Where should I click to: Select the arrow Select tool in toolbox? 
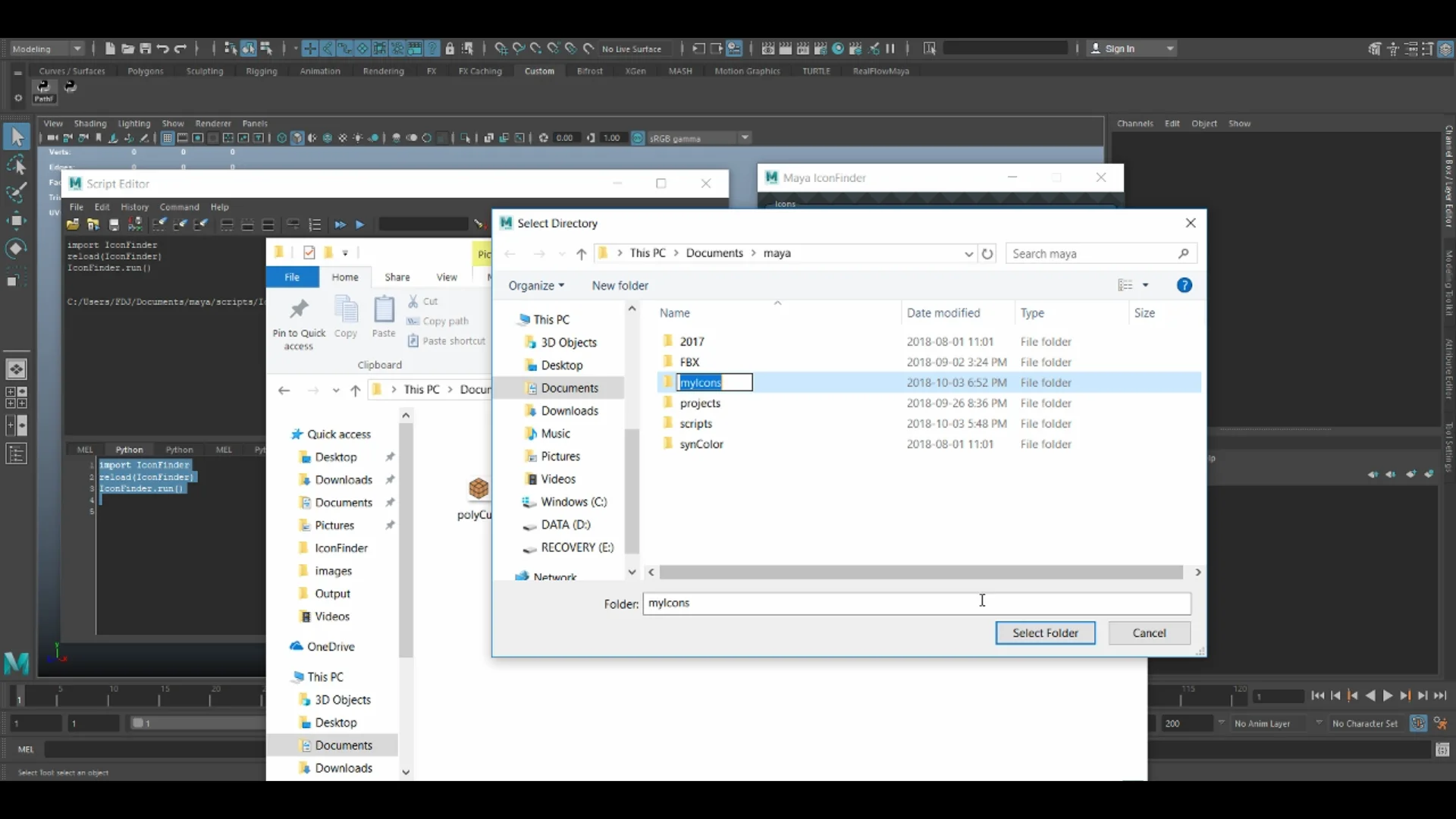(16, 136)
